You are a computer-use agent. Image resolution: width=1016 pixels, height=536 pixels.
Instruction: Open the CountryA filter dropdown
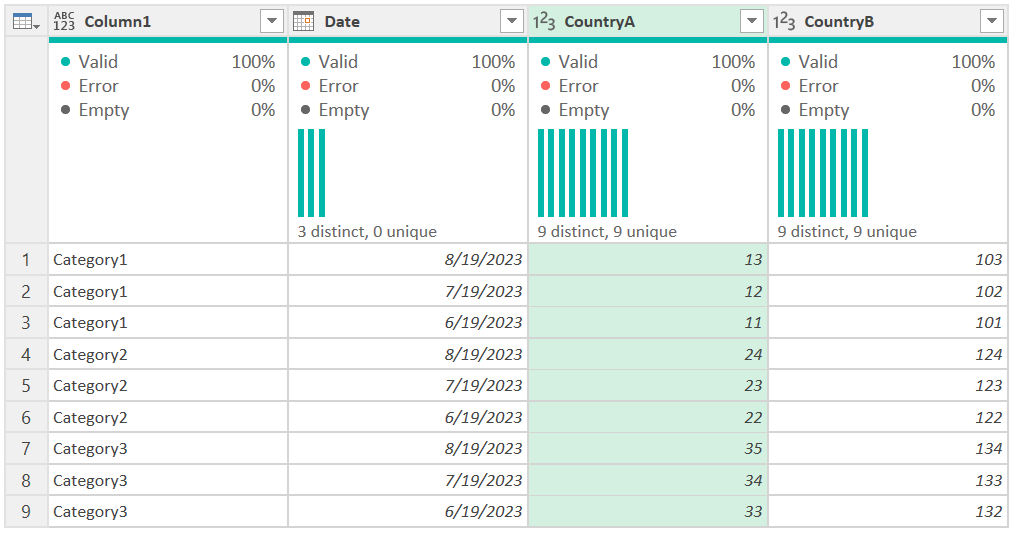[752, 21]
